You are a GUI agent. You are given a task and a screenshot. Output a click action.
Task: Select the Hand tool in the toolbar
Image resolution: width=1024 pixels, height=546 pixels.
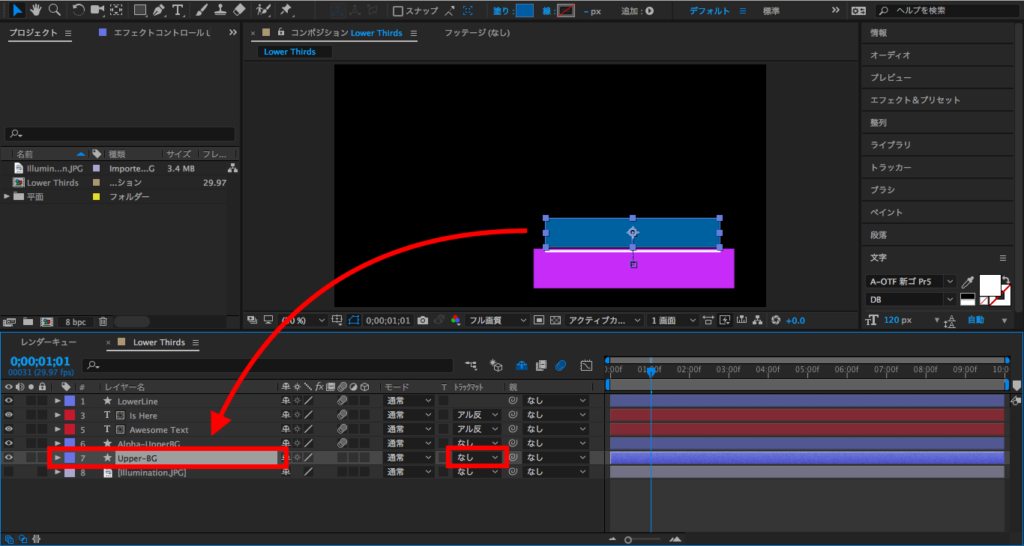[x=34, y=10]
